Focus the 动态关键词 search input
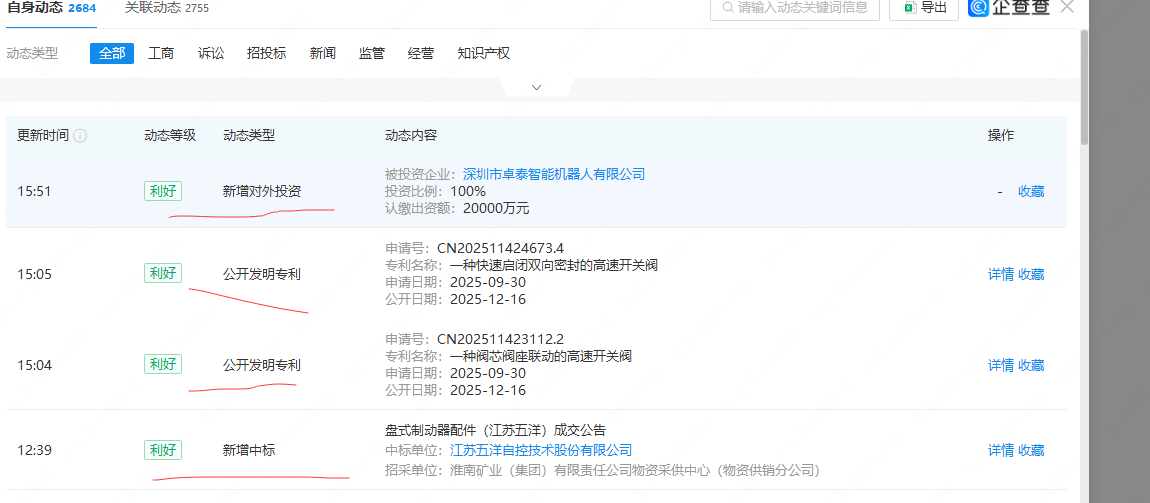The image size is (1150, 503). pyautogui.click(x=795, y=9)
